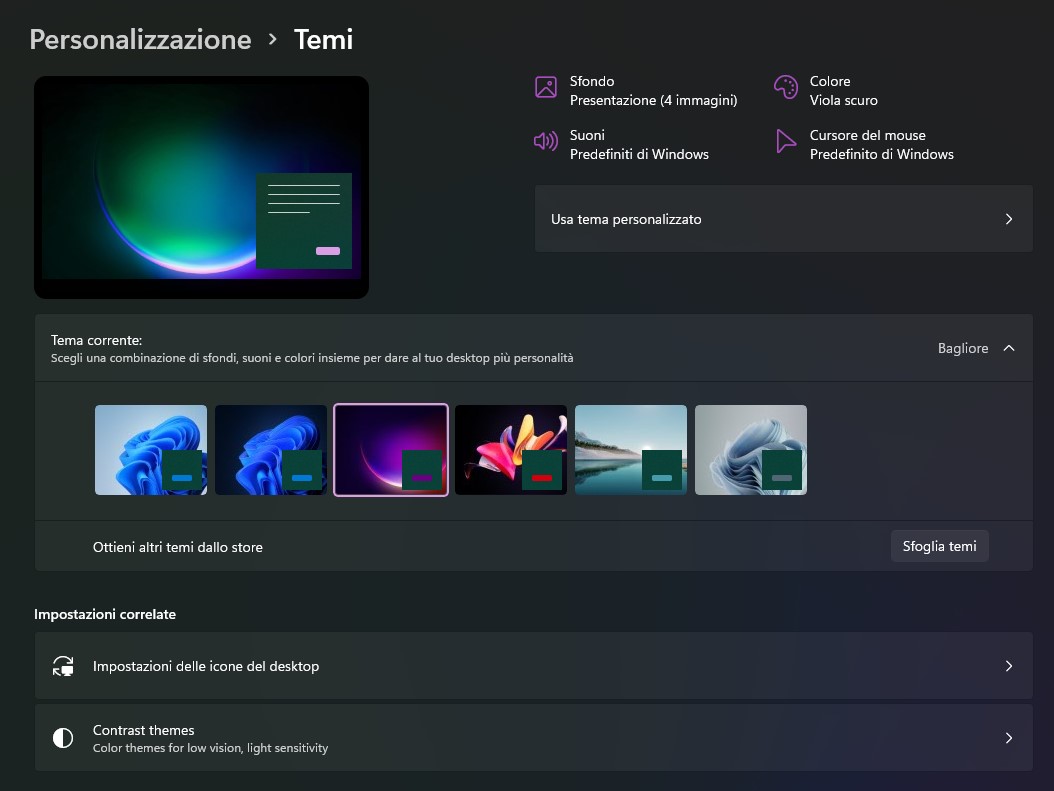Click the Temi breadcrumb title

323,40
